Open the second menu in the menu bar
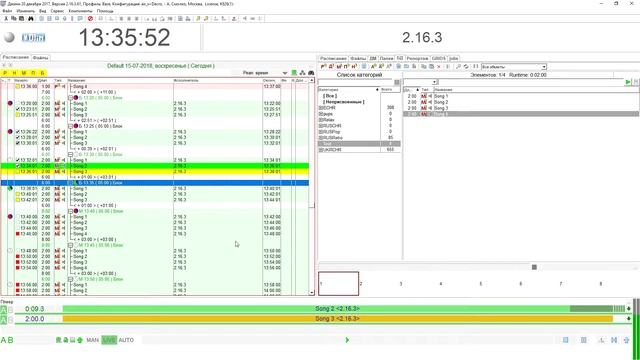This screenshot has width=640, height=360. pos(25,11)
